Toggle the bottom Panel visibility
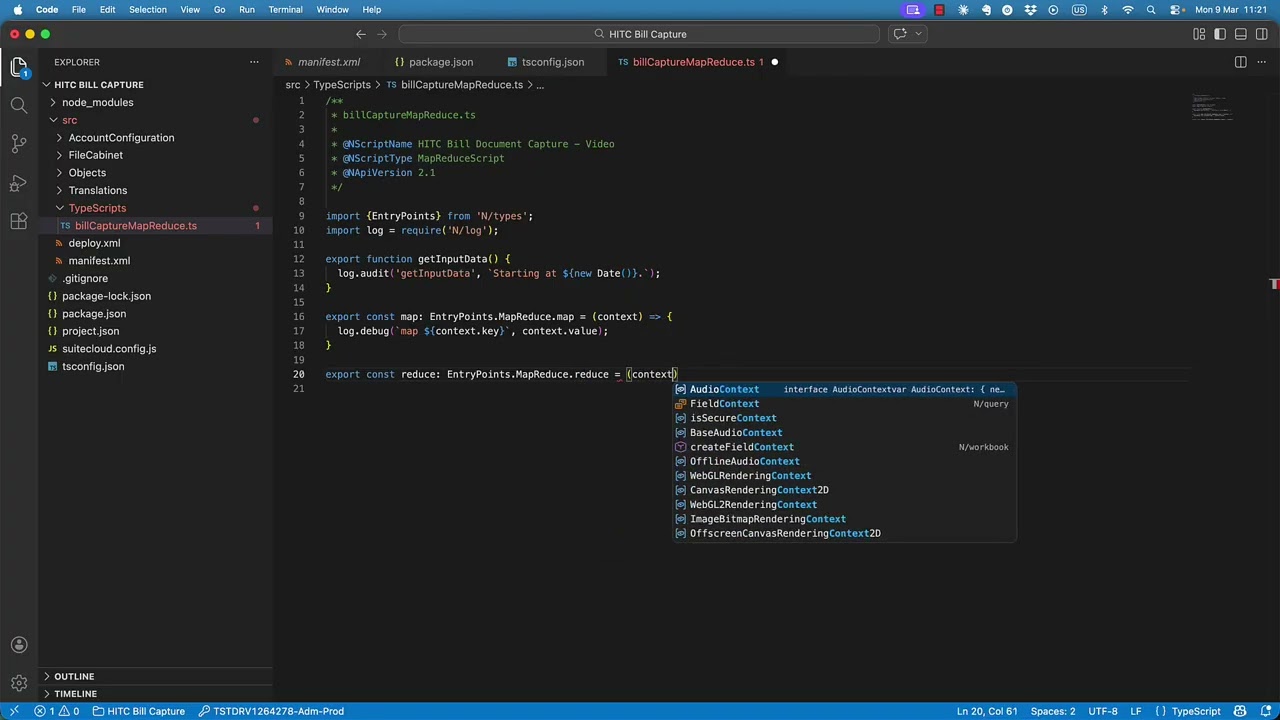Image resolution: width=1280 pixels, height=720 pixels. pos(1241,34)
